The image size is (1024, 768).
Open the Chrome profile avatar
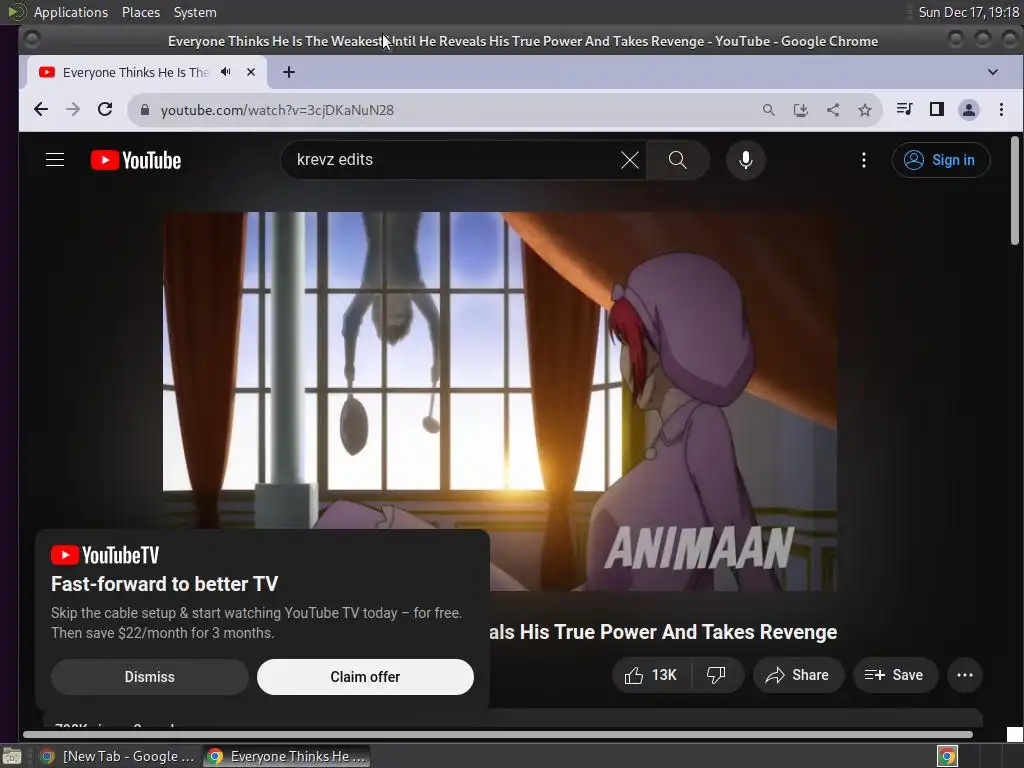coord(969,110)
